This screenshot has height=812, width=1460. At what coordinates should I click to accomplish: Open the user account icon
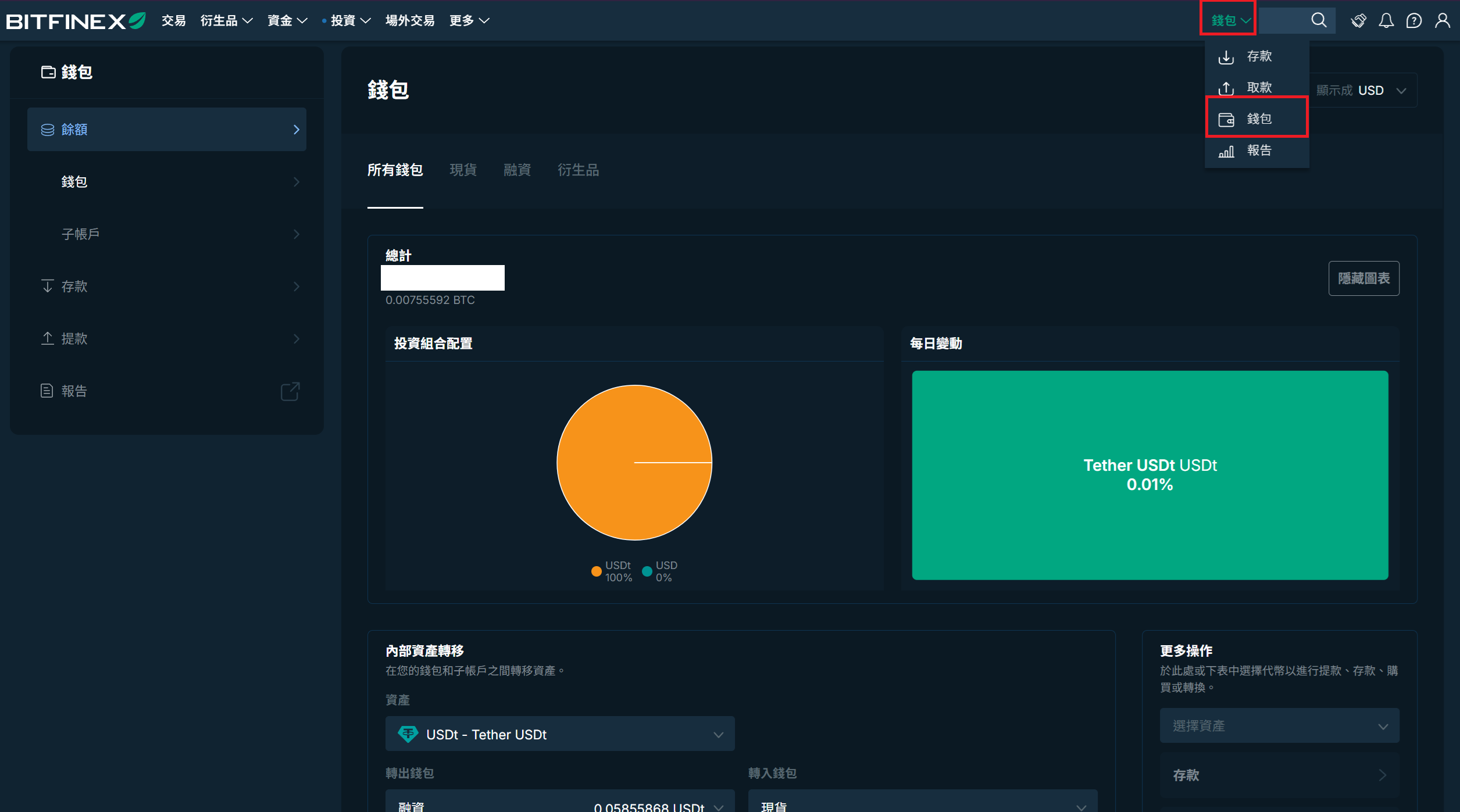point(1443,21)
